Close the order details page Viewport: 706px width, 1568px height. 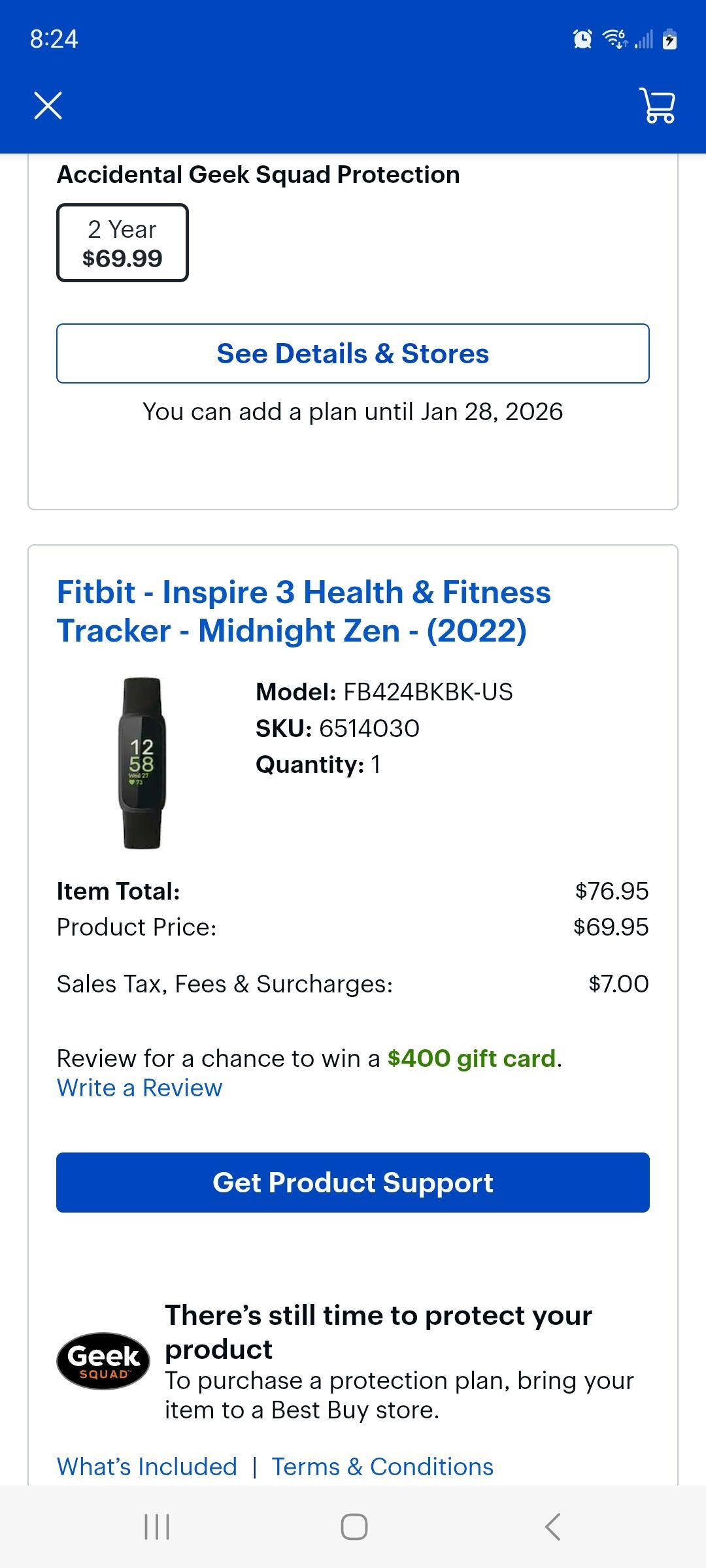tap(48, 106)
